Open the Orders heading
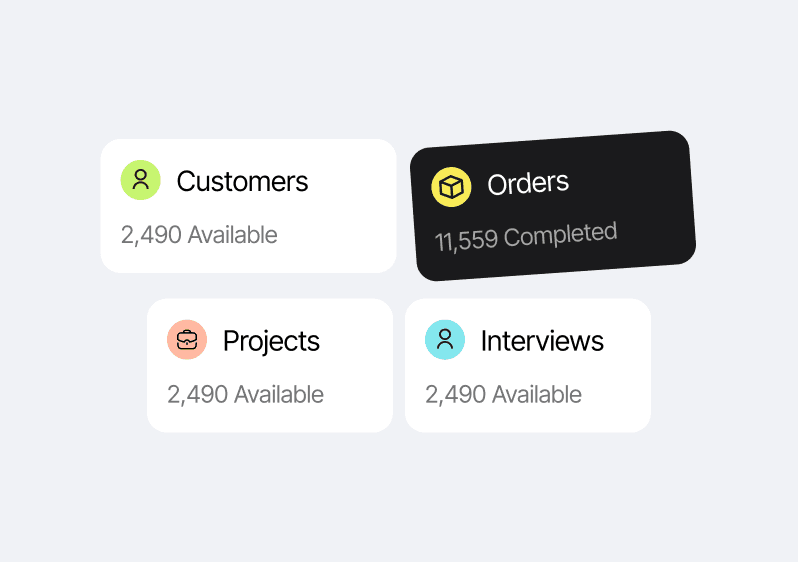The height and width of the screenshot is (562, 798). (528, 183)
